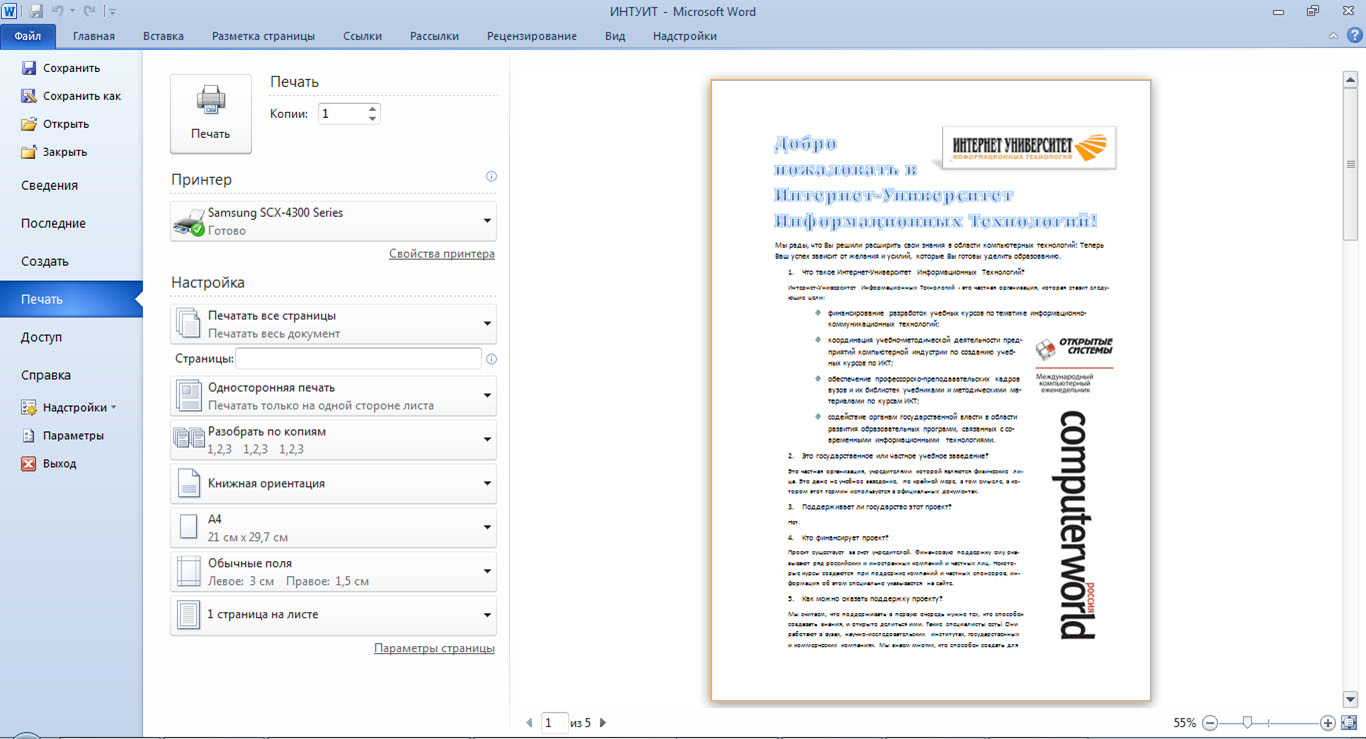Collapse the ribbon with the caret icon
The width and height of the screenshot is (1366, 739).
[1331, 35]
